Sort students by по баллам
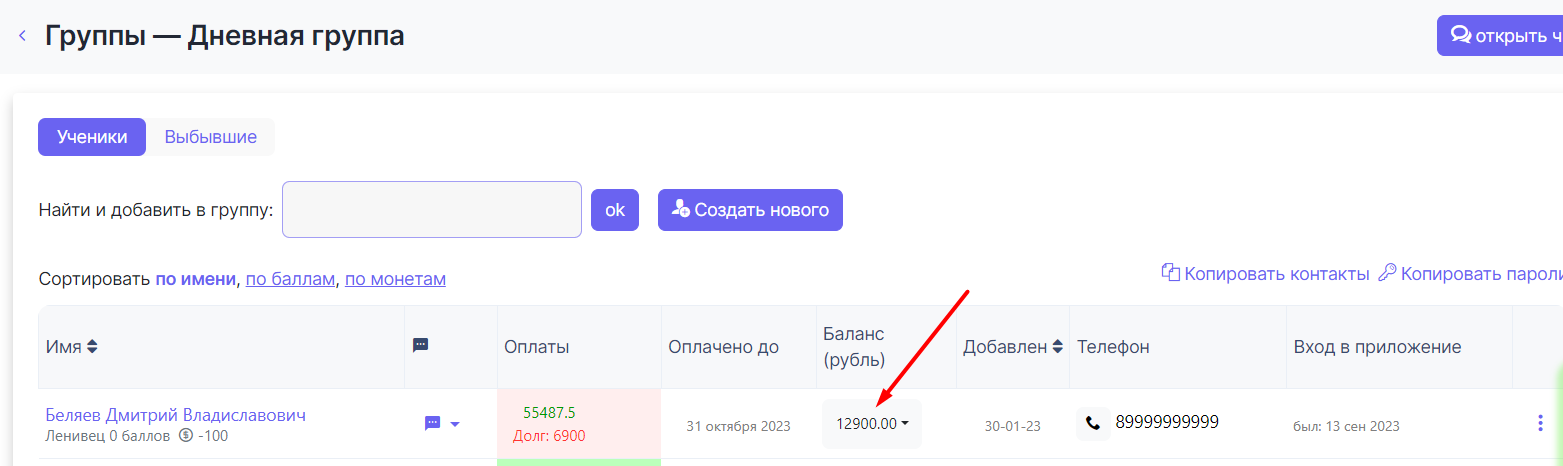The width and height of the screenshot is (1563, 466). point(290,279)
